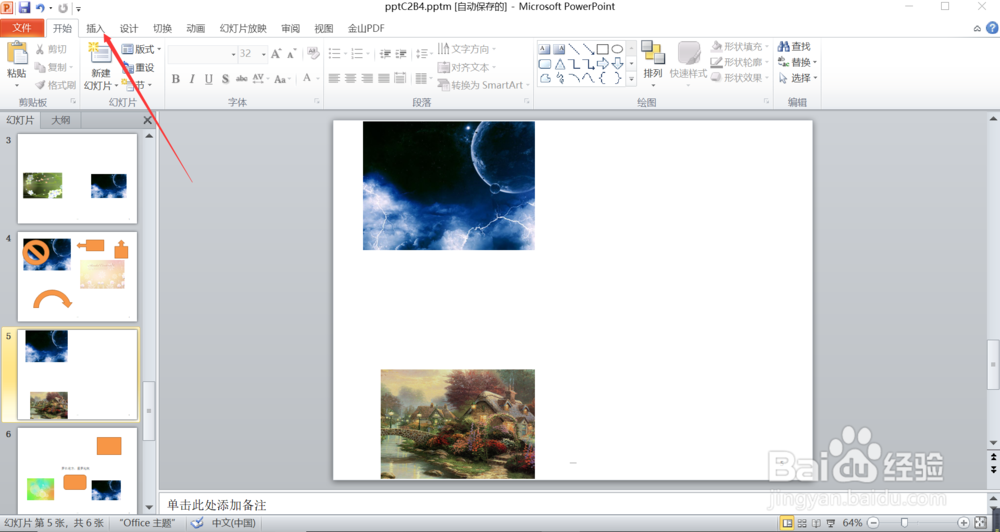Click the 格式刷 (Format Painter) button
The image size is (1000, 532).
point(55,85)
